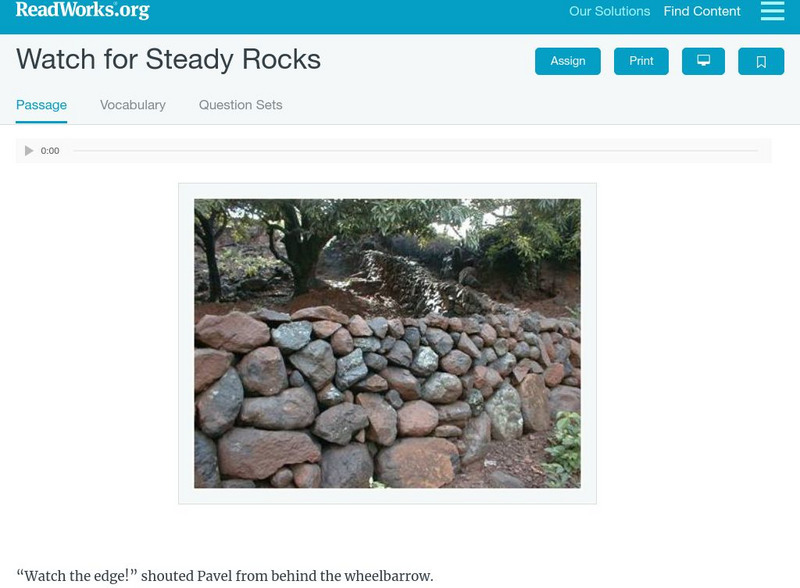Screen dimensions: 800x588
Task: Click the projector view monitor icon
Action: click(x=703, y=61)
